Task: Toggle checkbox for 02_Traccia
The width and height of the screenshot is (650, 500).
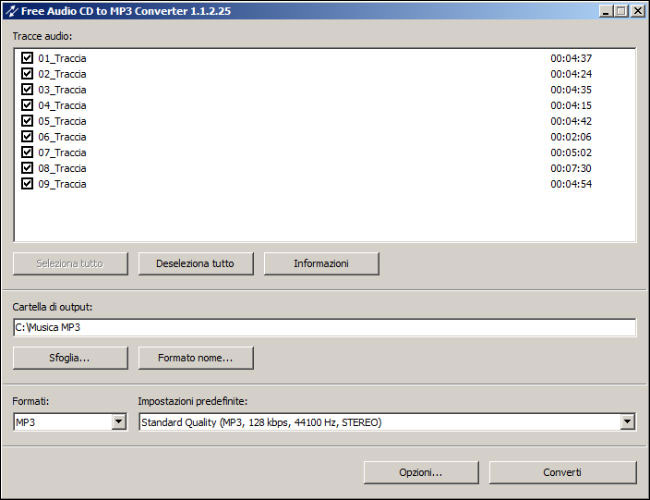Action: 27,74
